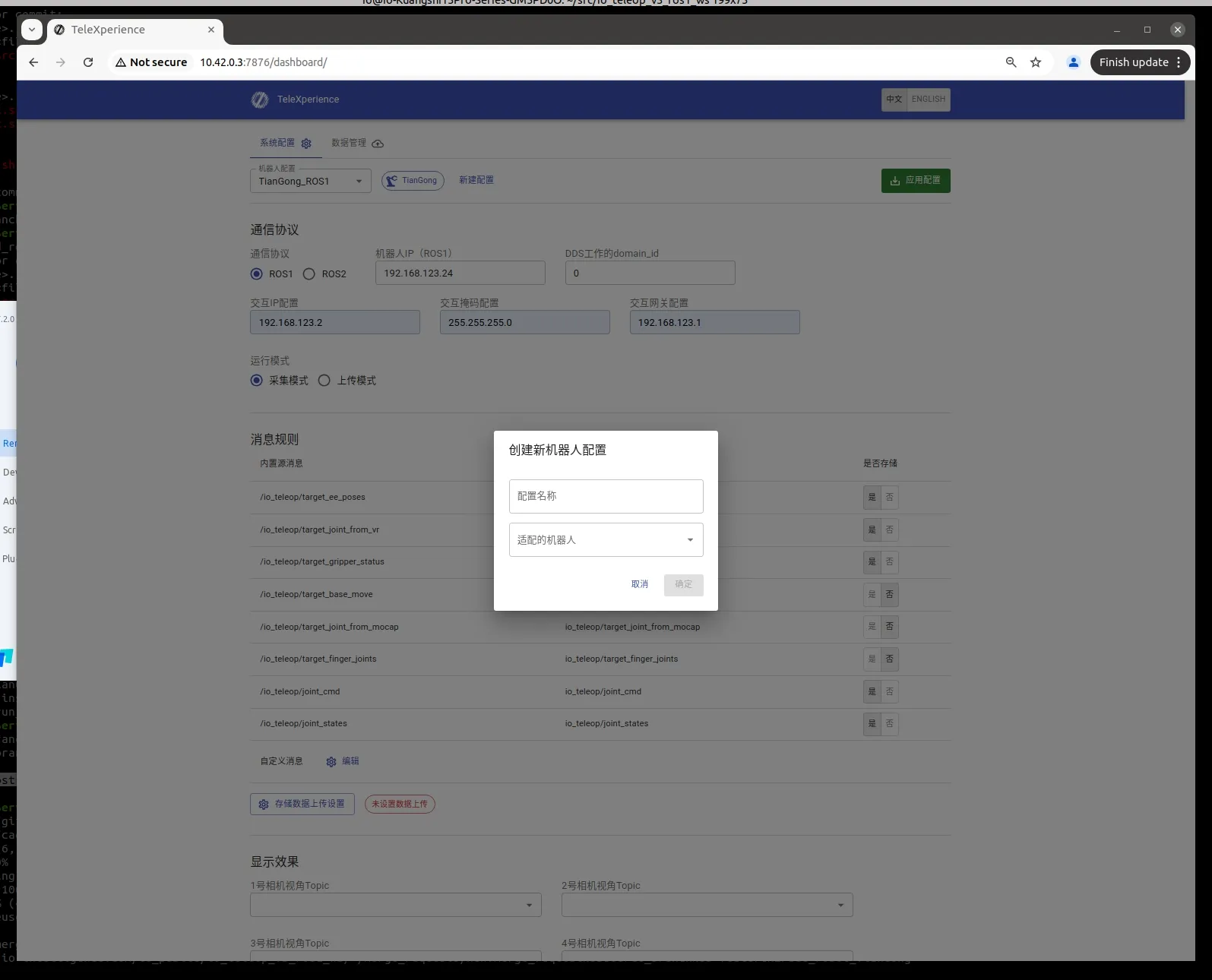Click the 新建配置 link

(476, 180)
